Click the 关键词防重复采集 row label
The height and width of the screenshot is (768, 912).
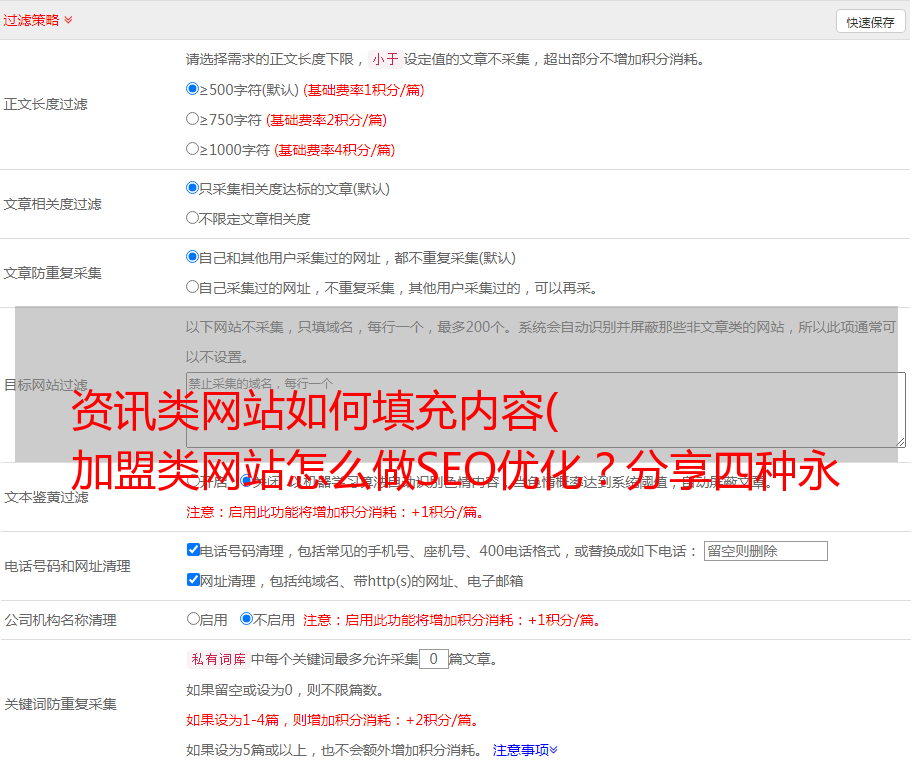[x=60, y=704]
